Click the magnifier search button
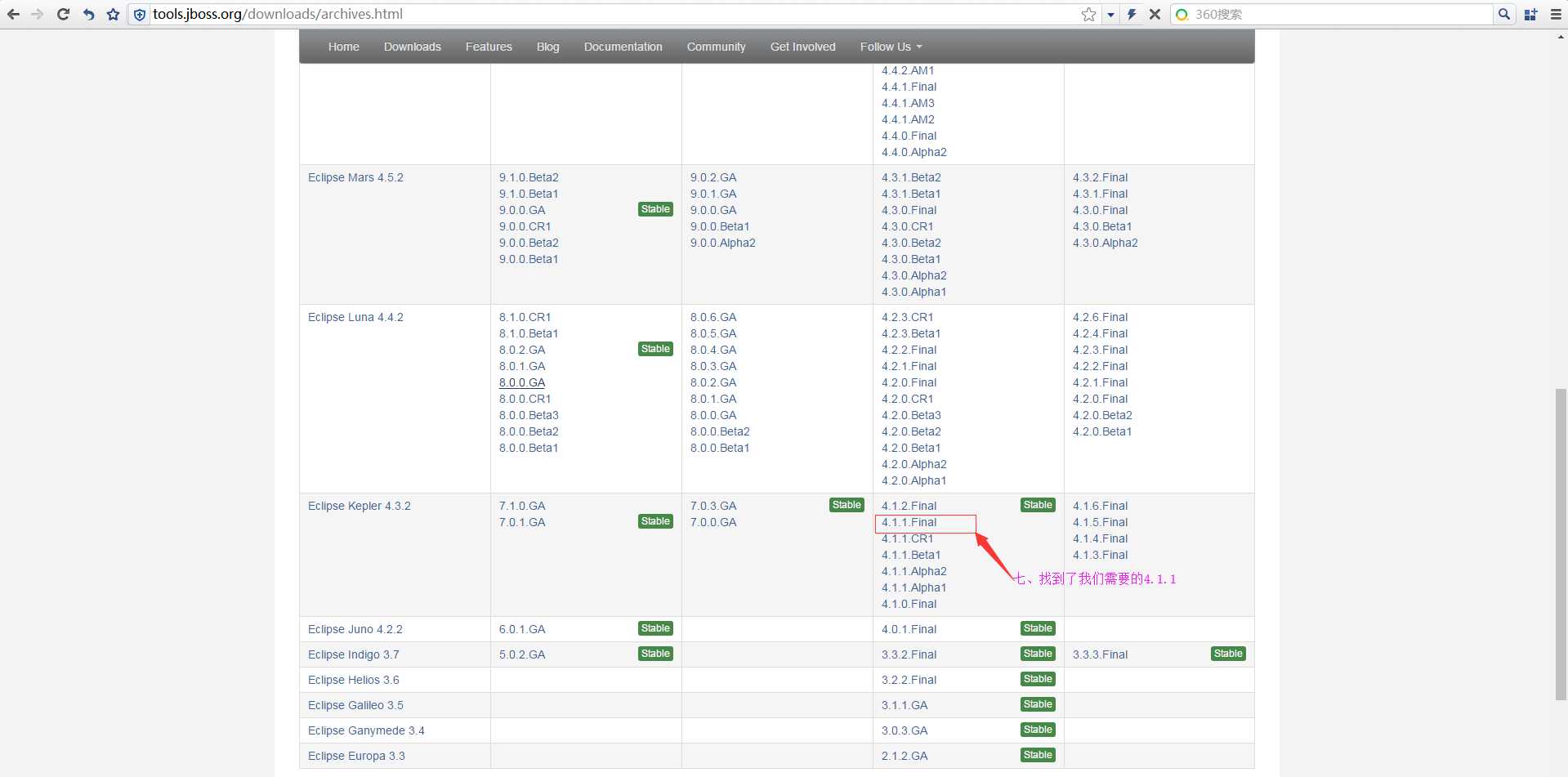 (1503, 14)
